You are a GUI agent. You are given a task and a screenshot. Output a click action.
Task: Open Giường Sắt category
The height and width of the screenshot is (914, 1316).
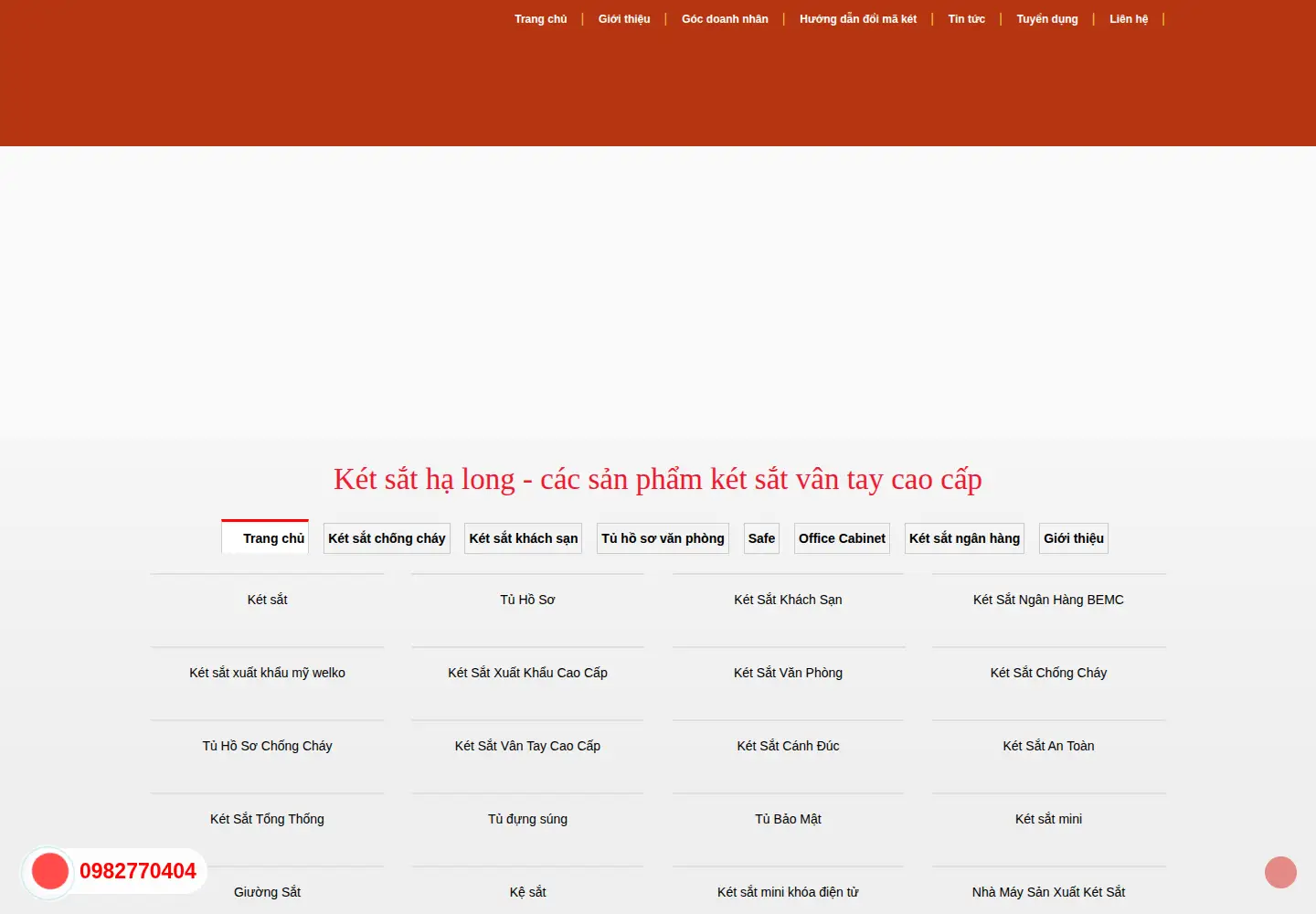(x=267, y=892)
